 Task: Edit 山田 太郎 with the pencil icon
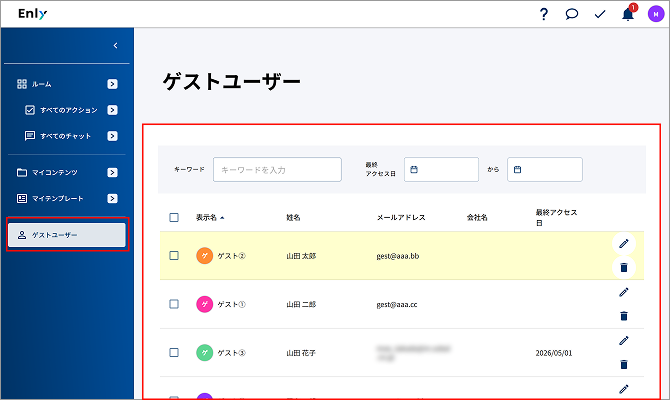[x=624, y=244]
